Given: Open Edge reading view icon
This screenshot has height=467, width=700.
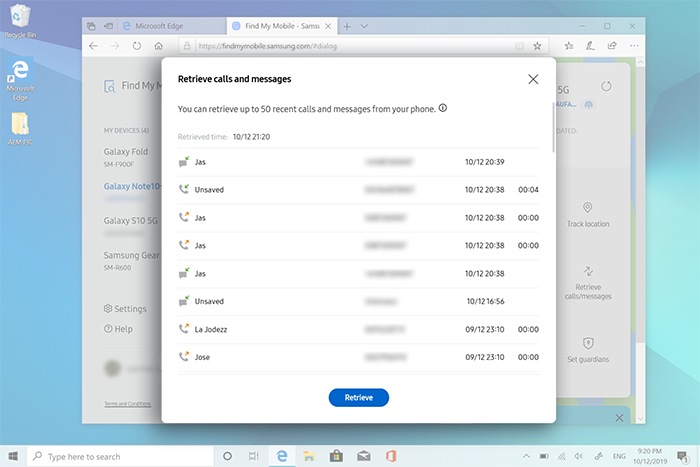Looking at the screenshot, I should 519,46.
